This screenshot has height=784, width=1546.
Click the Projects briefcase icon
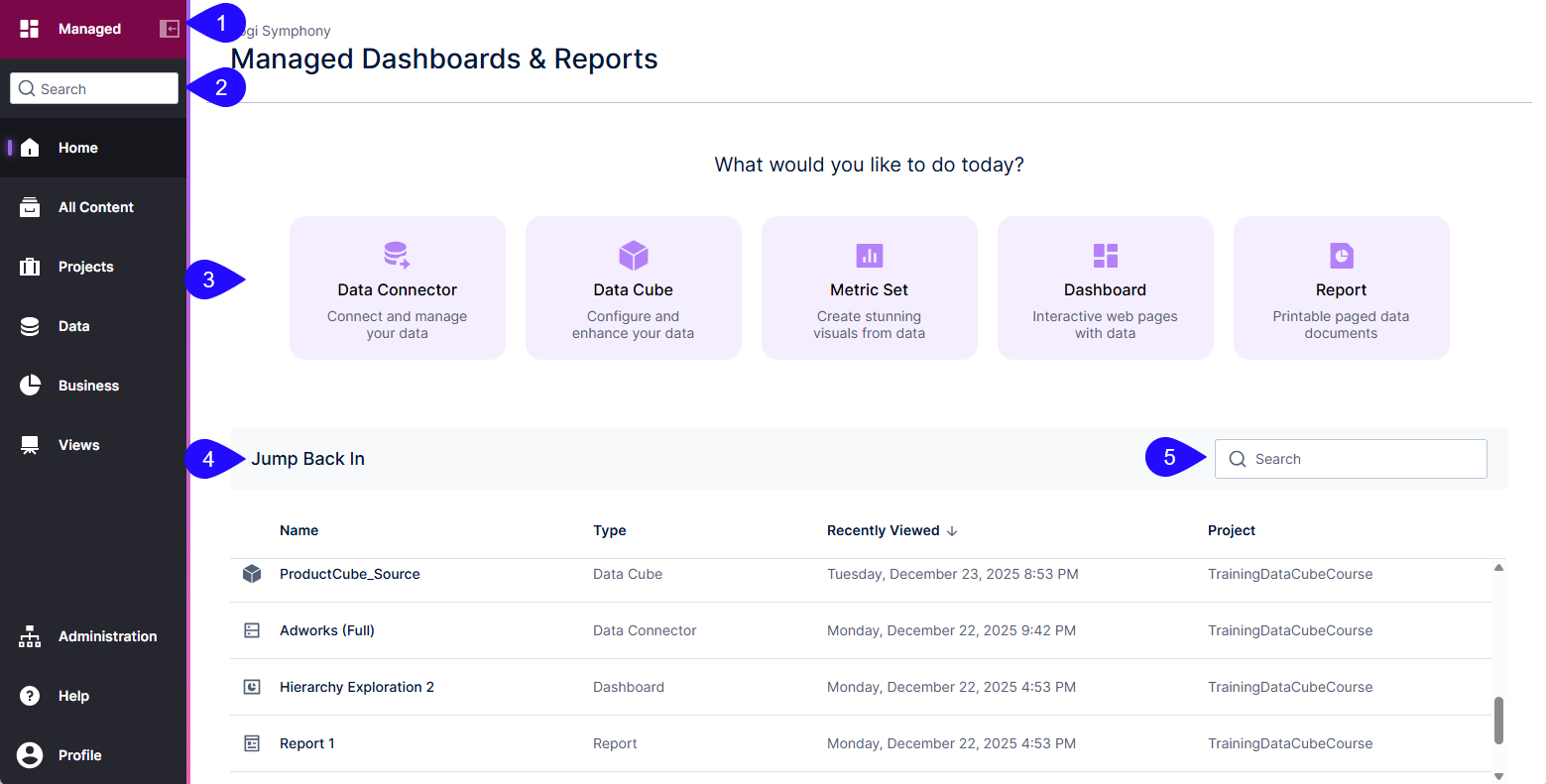[x=30, y=266]
